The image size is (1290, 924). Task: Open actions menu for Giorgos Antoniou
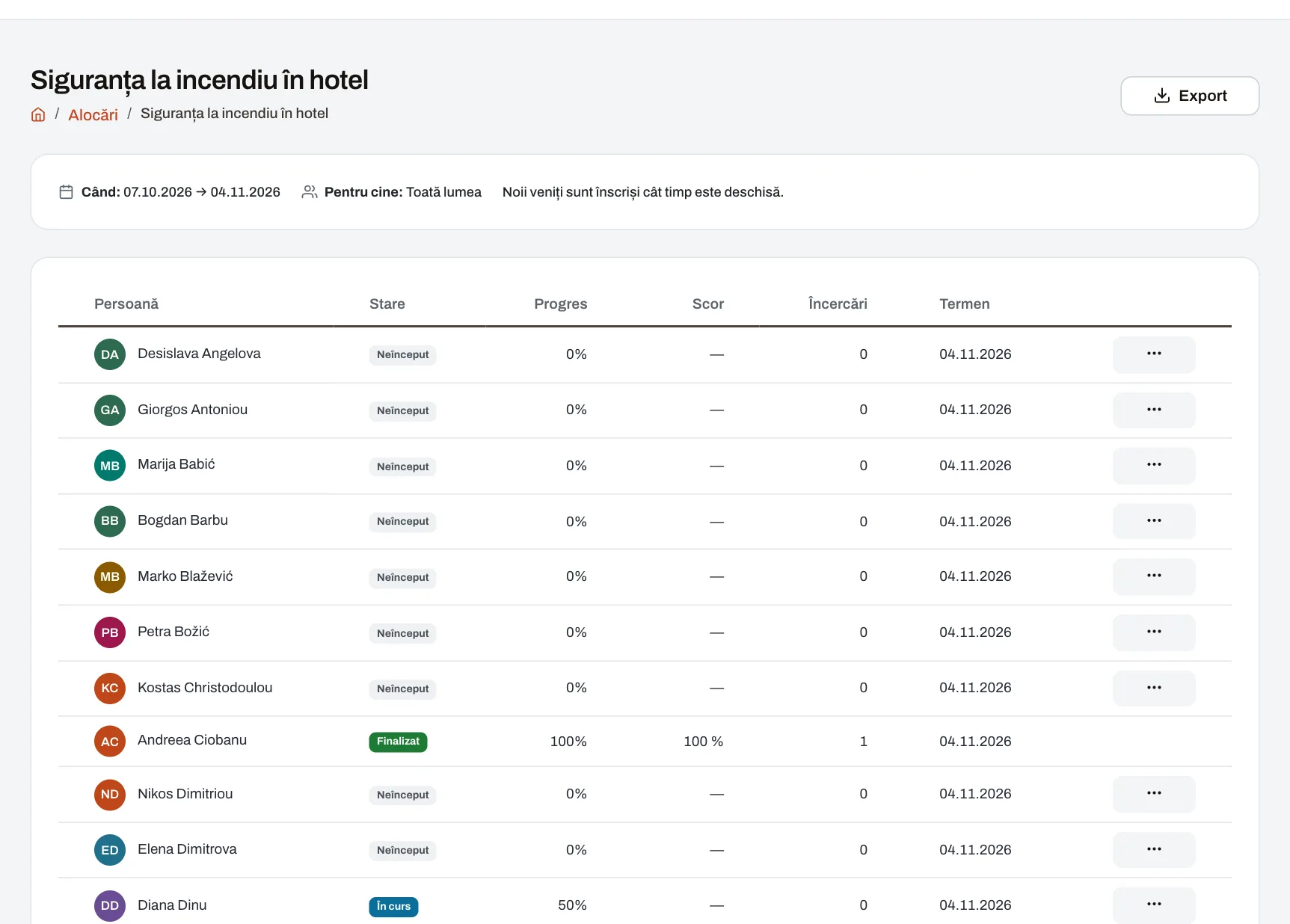(x=1153, y=410)
